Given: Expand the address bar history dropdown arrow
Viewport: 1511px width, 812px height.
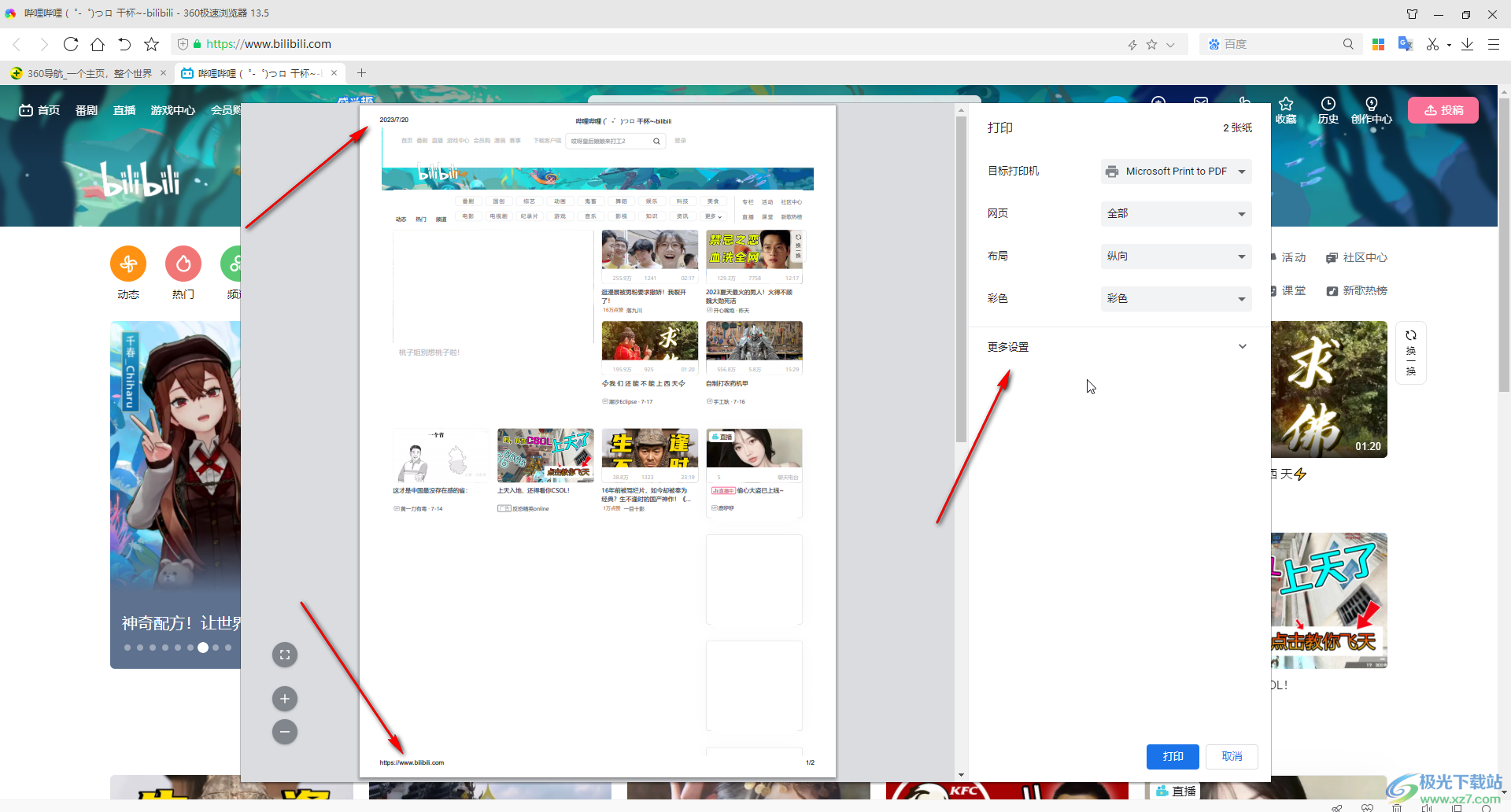Looking at the screenshot, I should pos(1170,45).
